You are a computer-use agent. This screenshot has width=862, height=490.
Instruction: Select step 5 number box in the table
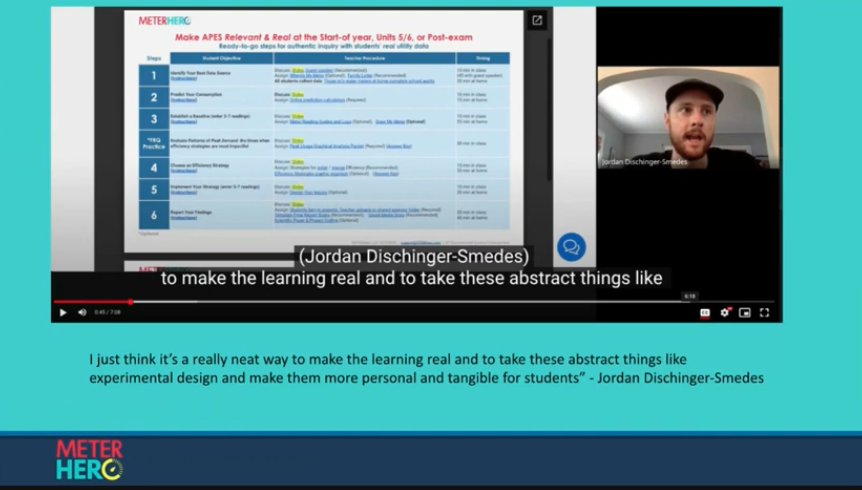[x=153, y=189]
